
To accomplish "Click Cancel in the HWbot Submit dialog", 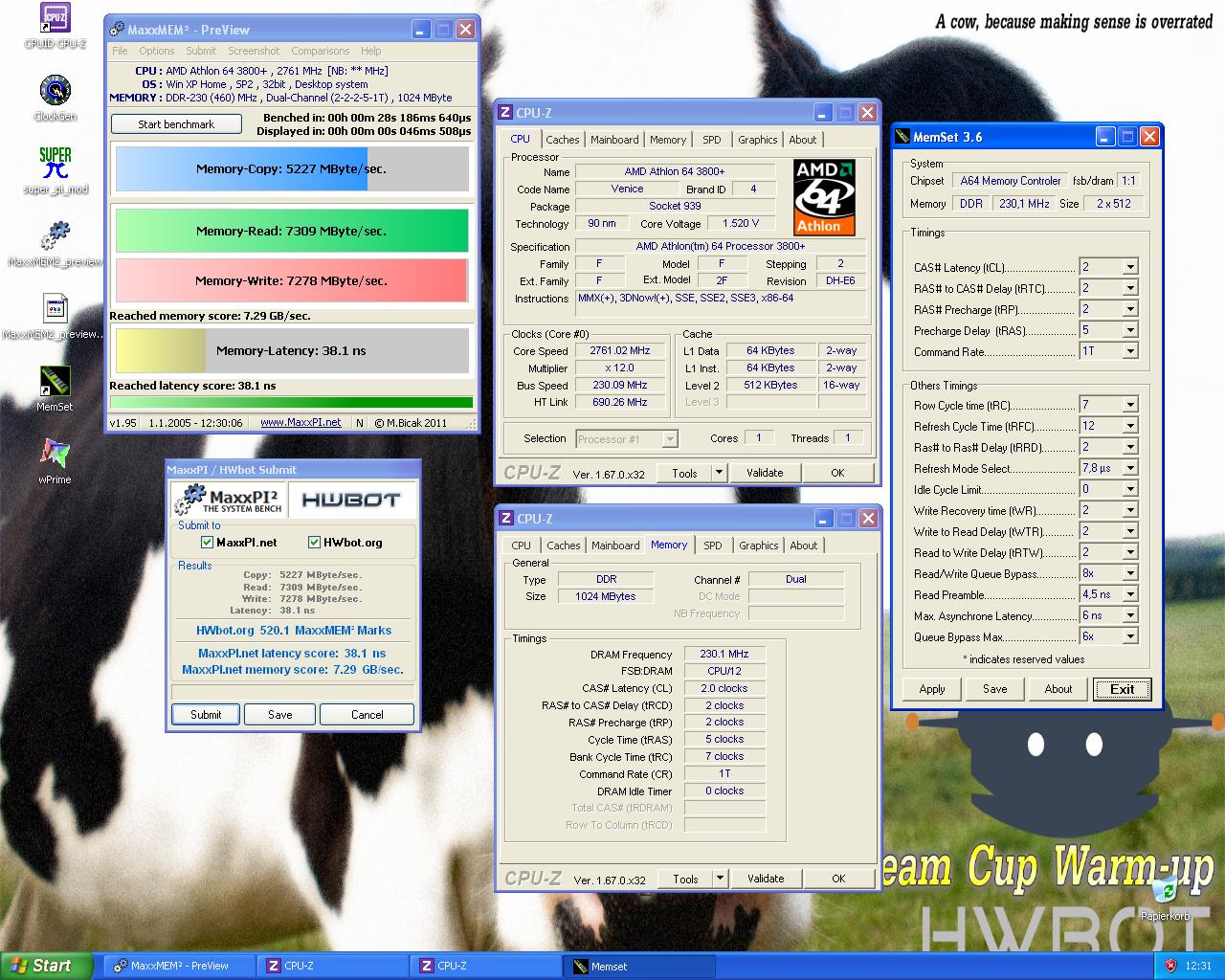I will pyautogui.click(x=367, y=715).
